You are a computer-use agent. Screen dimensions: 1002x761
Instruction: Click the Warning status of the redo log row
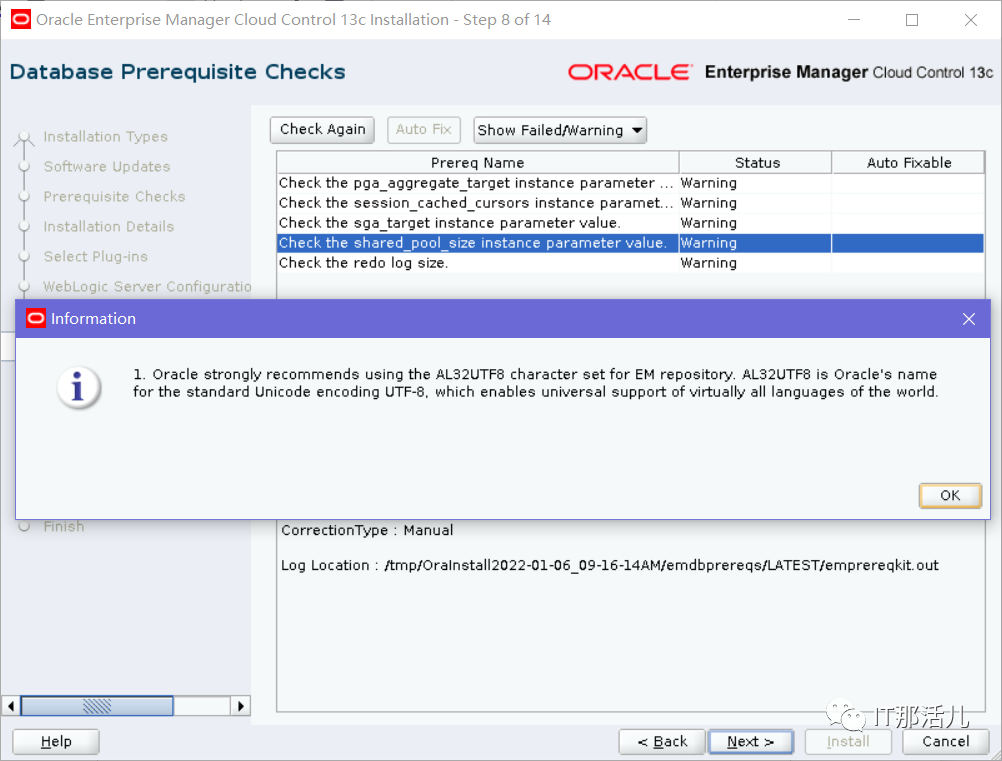pyautogui.click(x=709, y=263)
